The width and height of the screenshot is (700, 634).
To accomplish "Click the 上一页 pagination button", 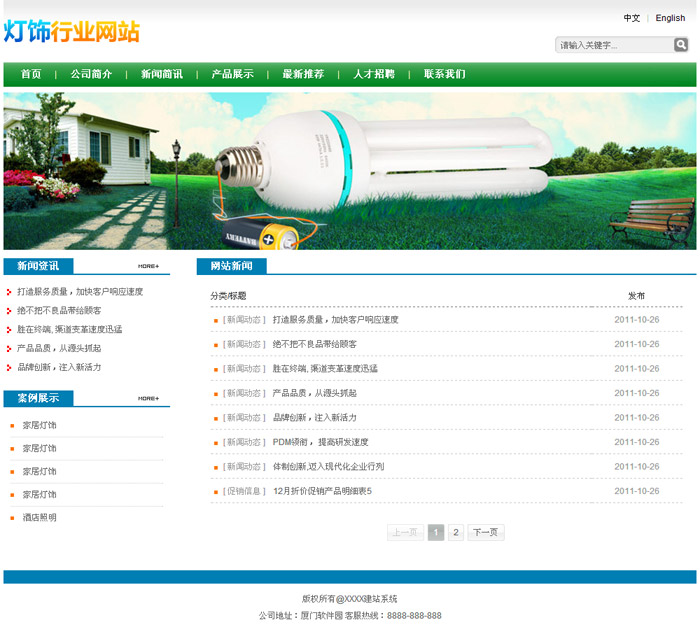I will point(405,533).
